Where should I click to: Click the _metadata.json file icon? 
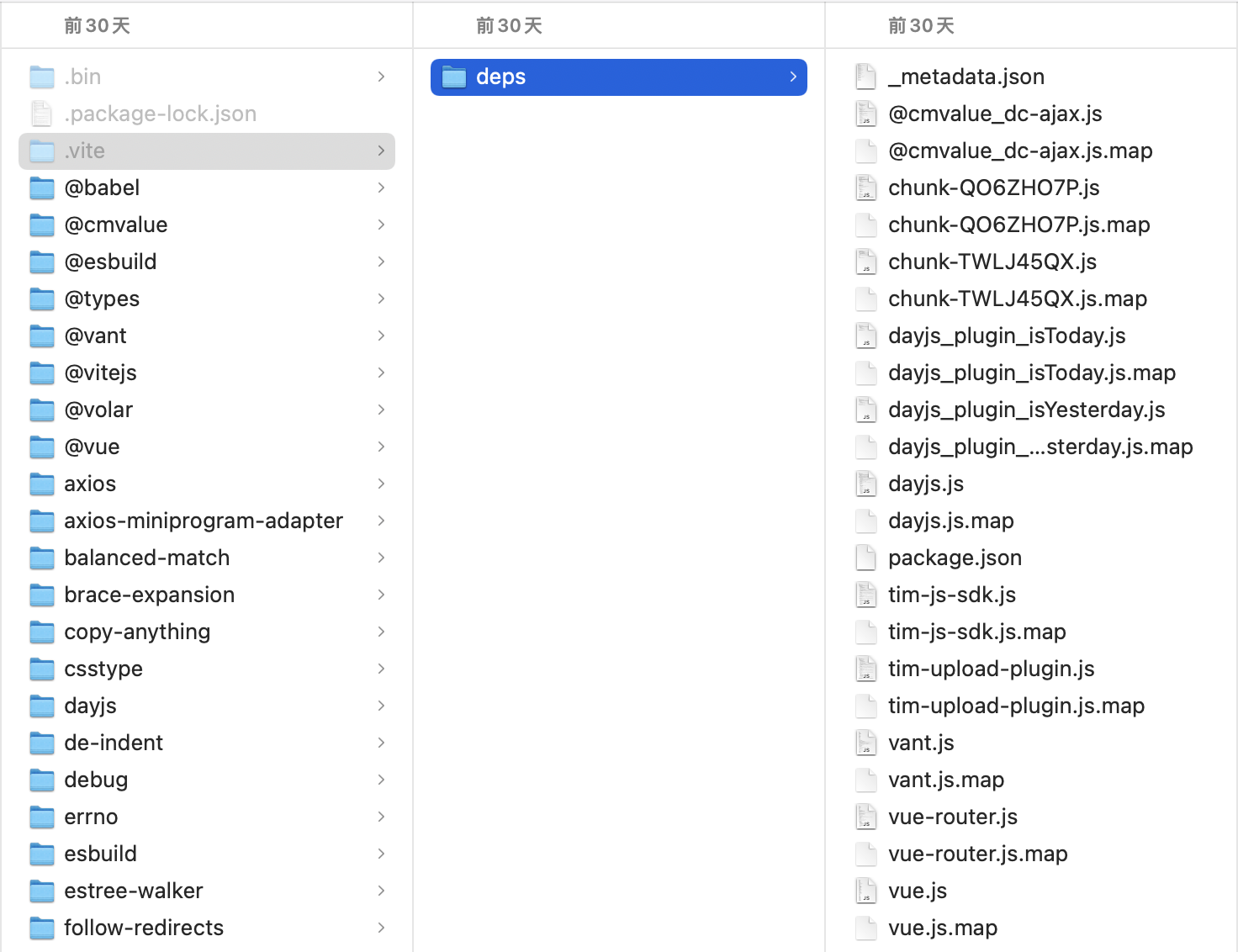pos(866,77)
